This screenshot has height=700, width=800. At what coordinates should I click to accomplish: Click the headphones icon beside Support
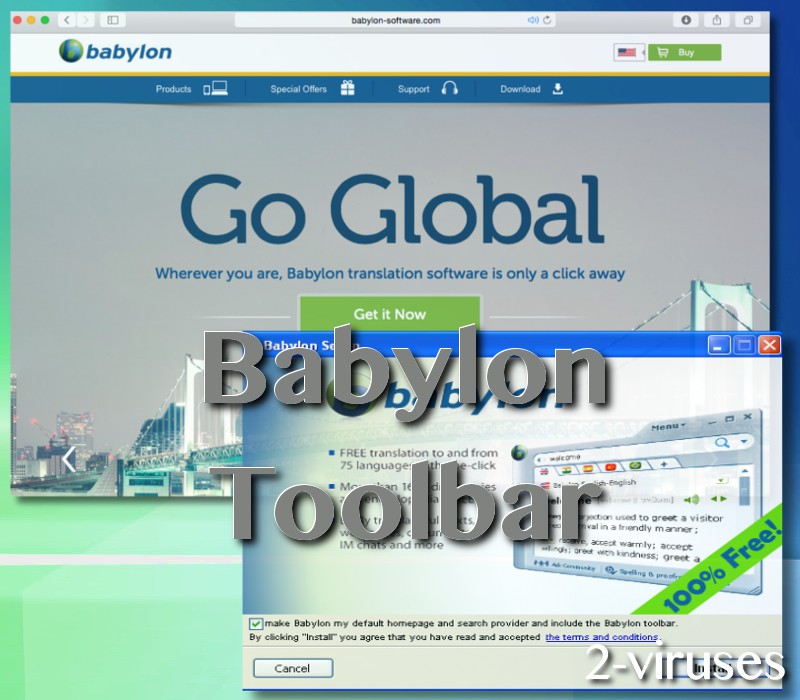click(449, 88)
